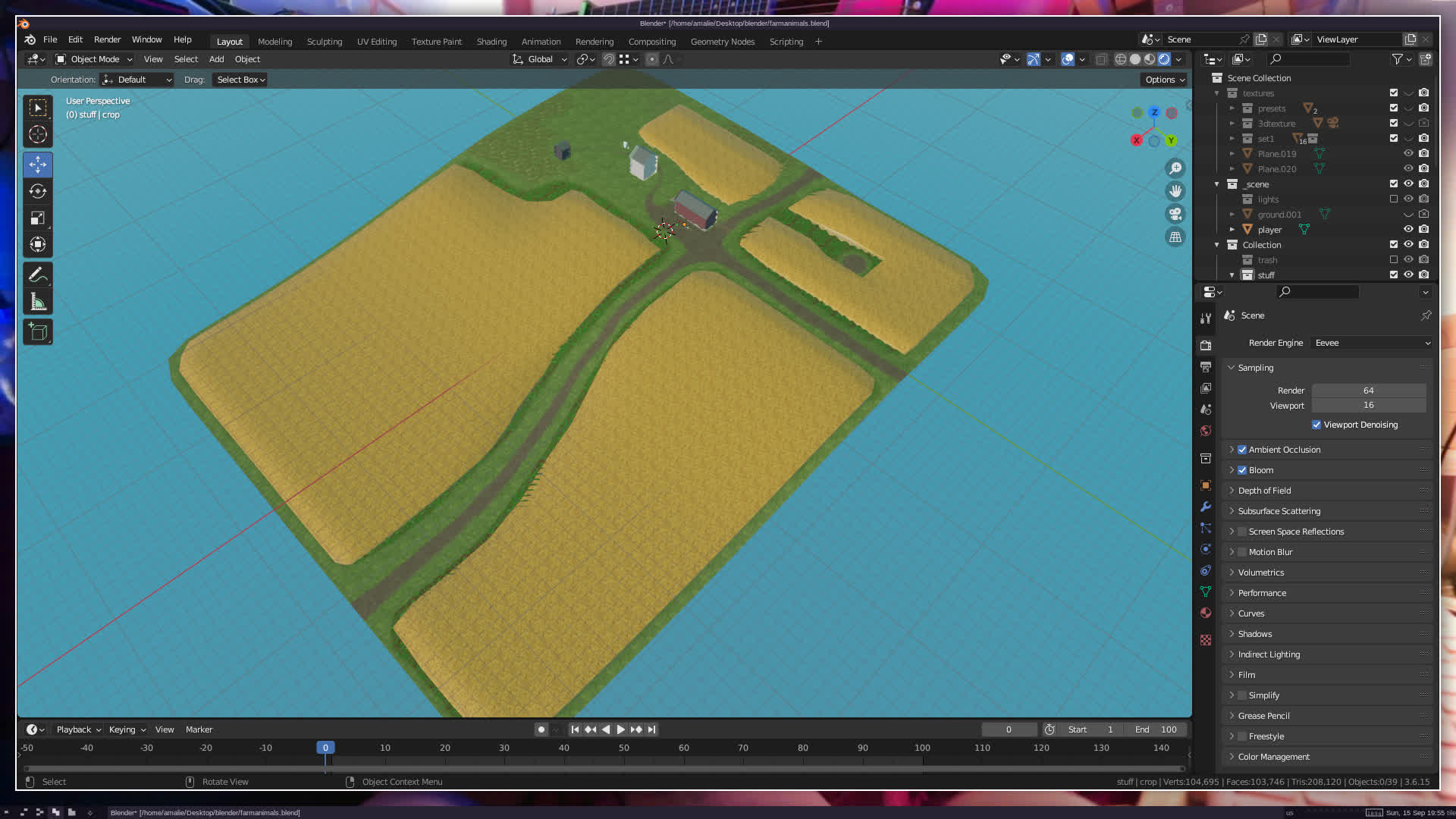Image resolution: width=1456 pixels, height=819 pixels.
Task: Hide the player object with eye icon
Action: (1408, 229)
